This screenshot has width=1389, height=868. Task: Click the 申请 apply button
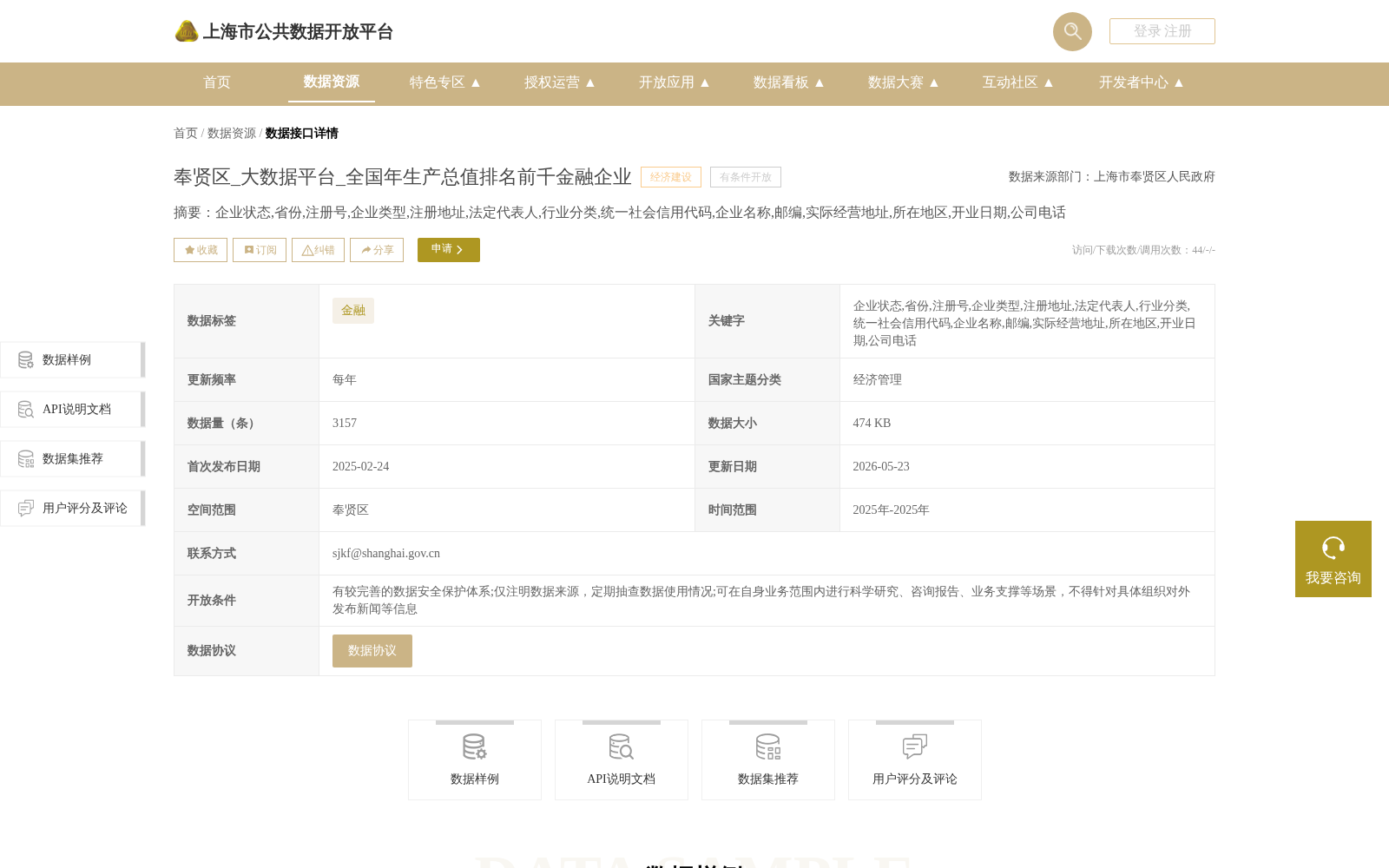(x=449, y=250)
